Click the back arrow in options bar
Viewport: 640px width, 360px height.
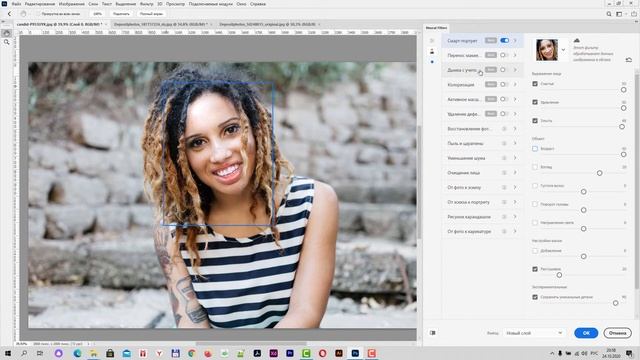pyautogui.click(x=9, y=14)
